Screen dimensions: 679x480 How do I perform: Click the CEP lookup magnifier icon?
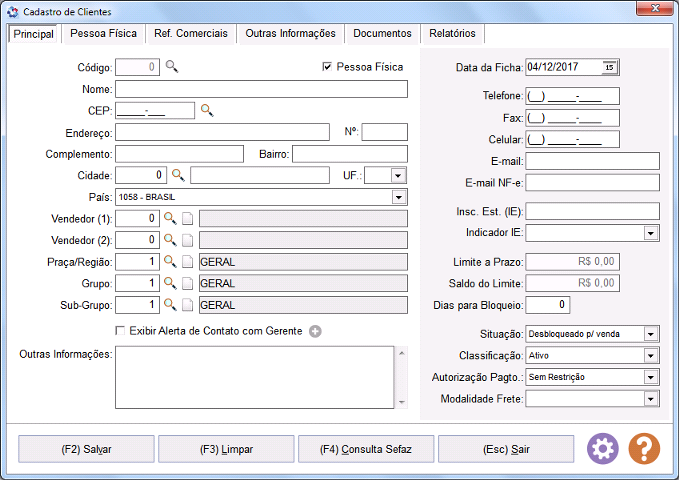[x=207, y=110]
